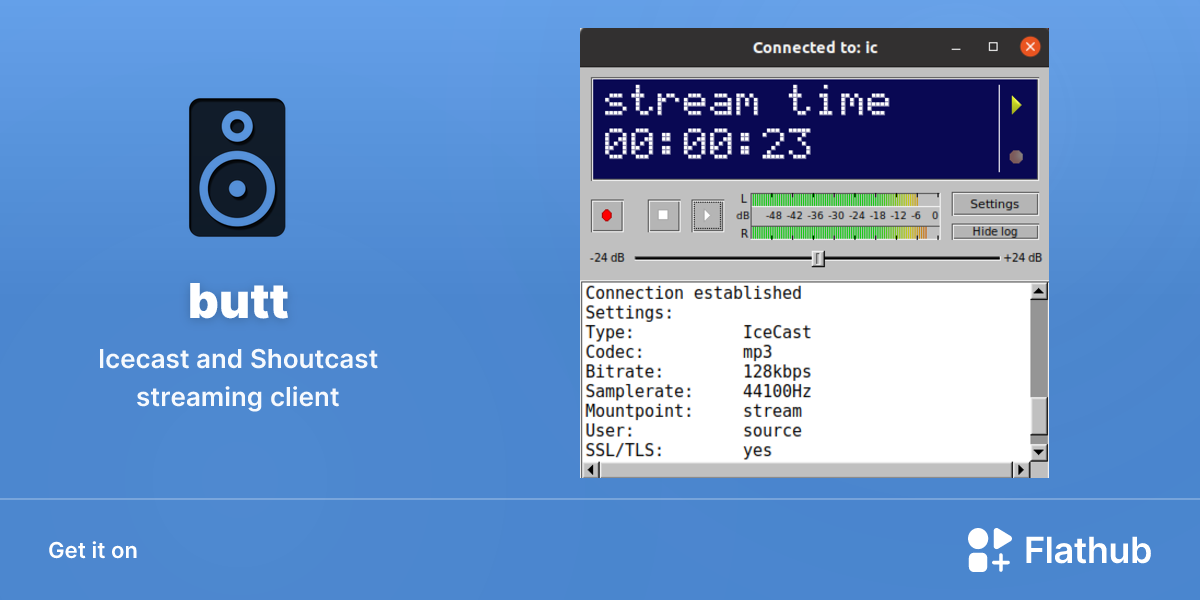Start recording with the red record button
The image size is (1200, 600).
pyautogui.click(x=607, y=215)
